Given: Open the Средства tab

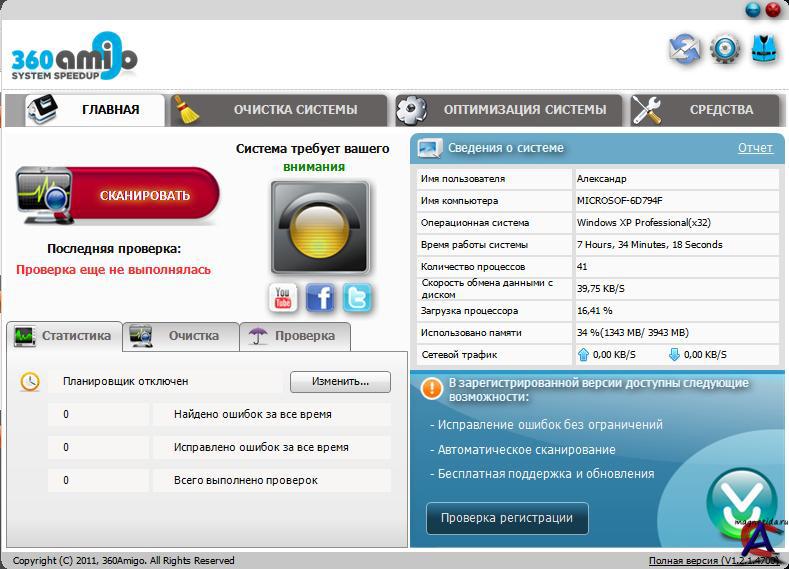Looking at the screenshot, I should pyautogui.click(x=707, y=110).
